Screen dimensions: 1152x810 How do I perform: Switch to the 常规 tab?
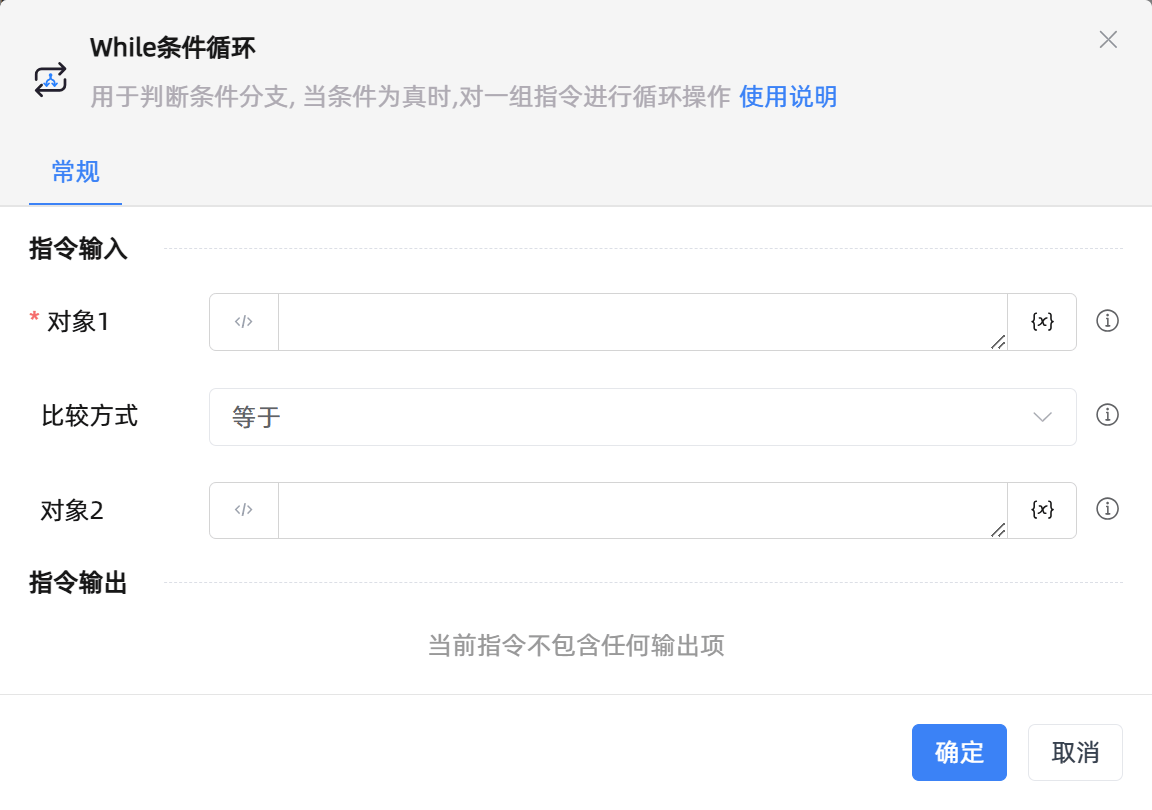click(76, 172)
